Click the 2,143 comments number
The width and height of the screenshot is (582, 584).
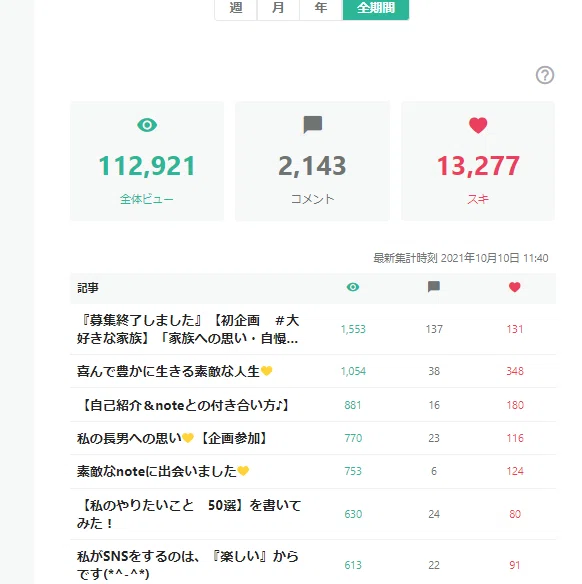(x=312, y=166)
